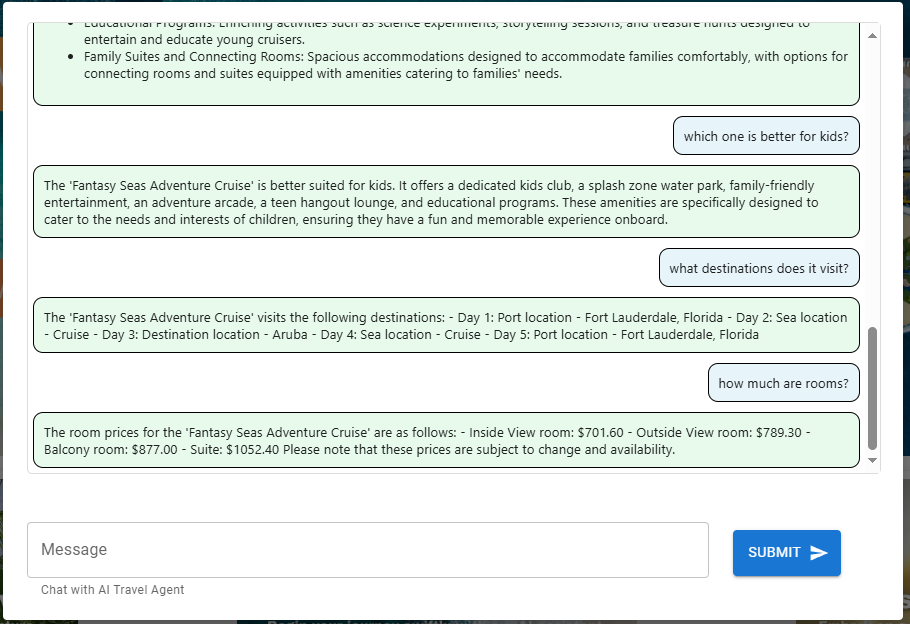Screen dimensions: 910x624
Task: Click the Fantasy Seas kids recommendation message
Action: (447, 202)
